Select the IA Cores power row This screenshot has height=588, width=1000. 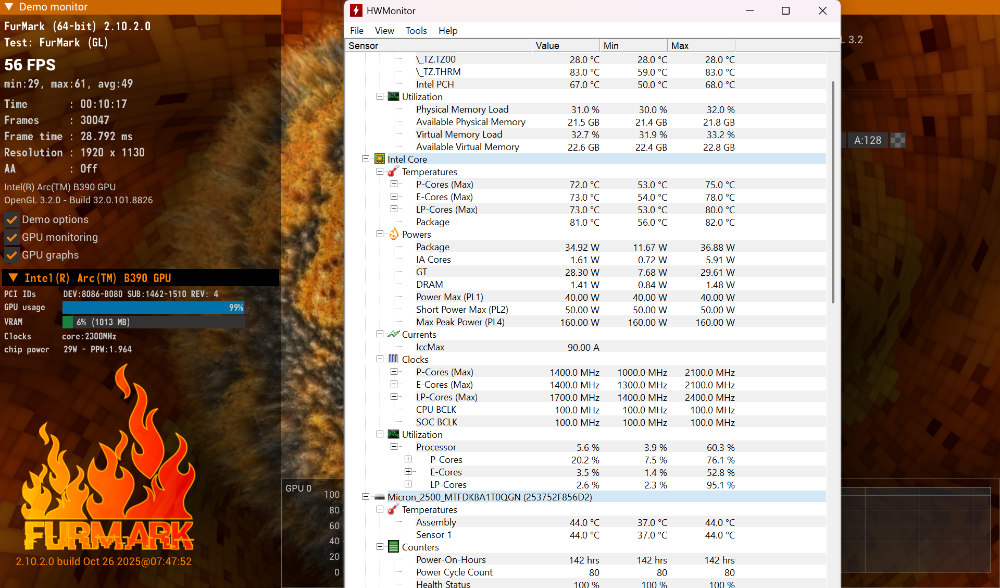[585, 260]
